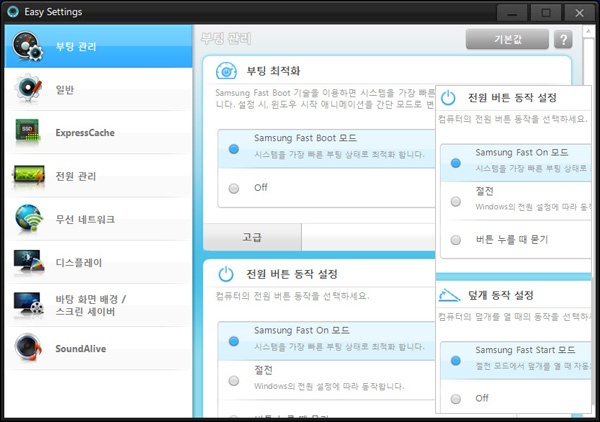Image resolution: width=600 pixels, height=422 pixels.
Task: Close the Easy Settings window
Action: click(x=579, y=13)
